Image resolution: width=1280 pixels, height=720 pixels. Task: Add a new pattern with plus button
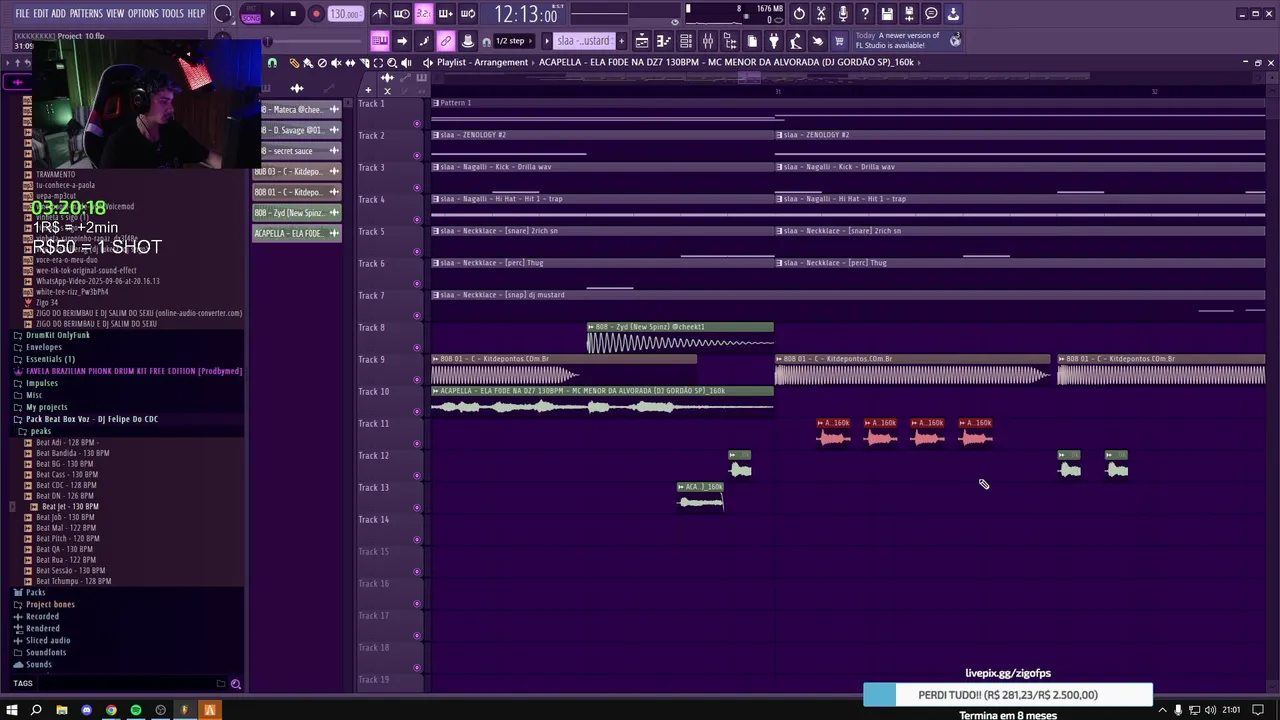621,41
